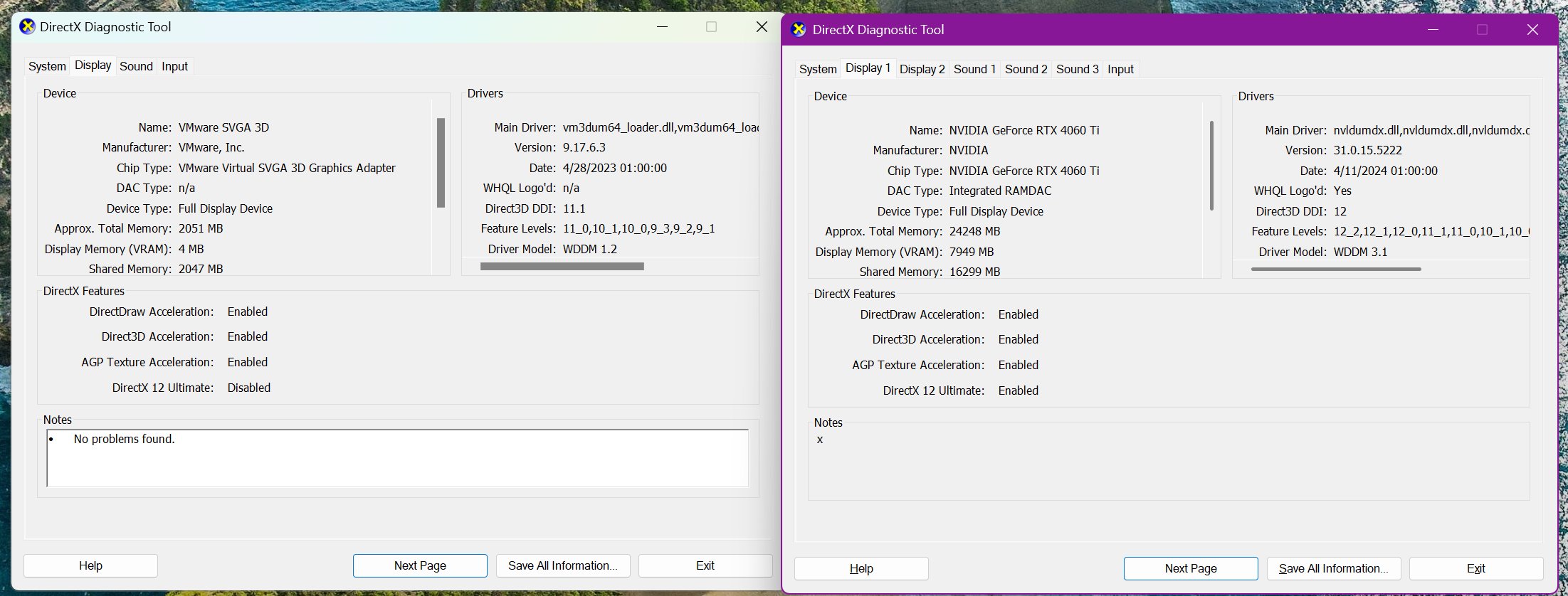Click the DirectX icon in left window title bar

pos(27,27)
